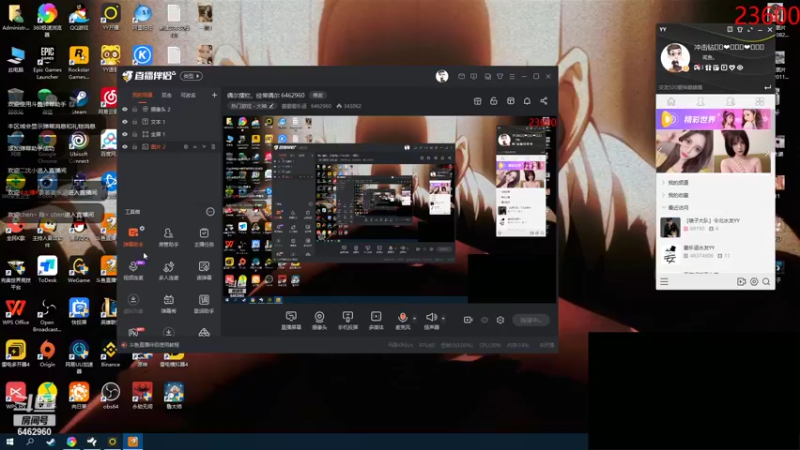Expand 我的频道 section in YY window
Screen dimensions: 800x450
coord(676,182)
